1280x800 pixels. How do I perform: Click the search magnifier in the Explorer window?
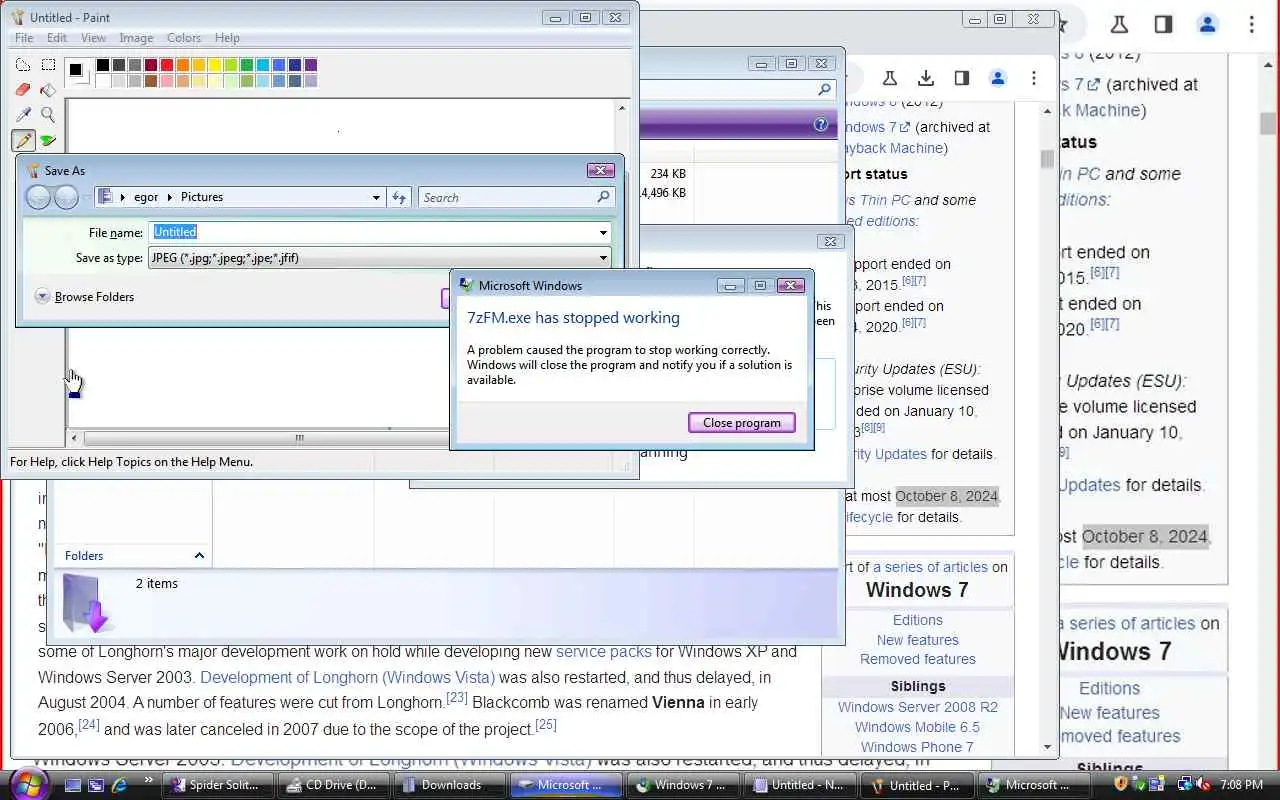point(824,89)
